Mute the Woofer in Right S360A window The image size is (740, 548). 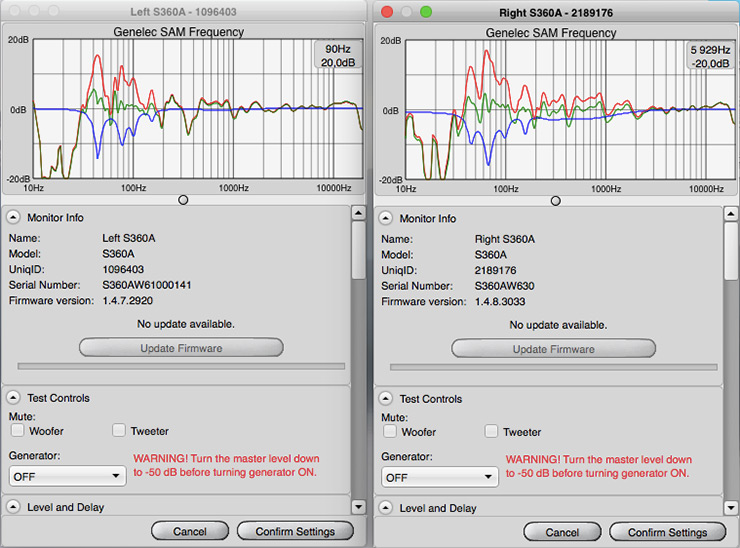pos(390,431)
